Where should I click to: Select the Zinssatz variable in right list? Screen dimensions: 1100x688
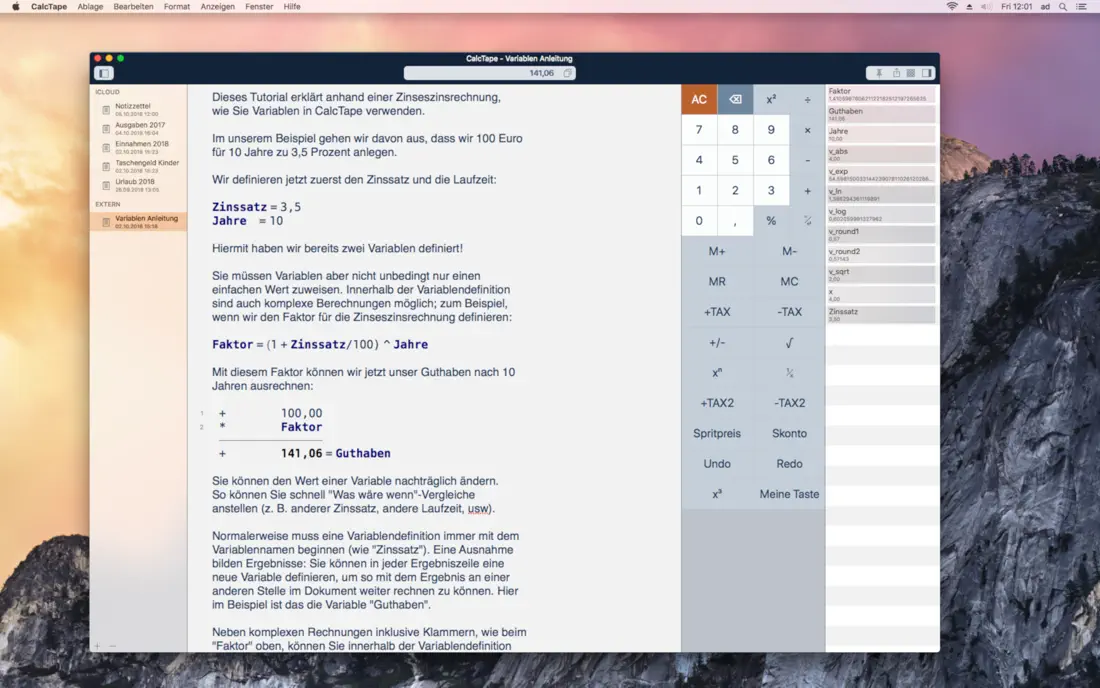coord(880,315)
